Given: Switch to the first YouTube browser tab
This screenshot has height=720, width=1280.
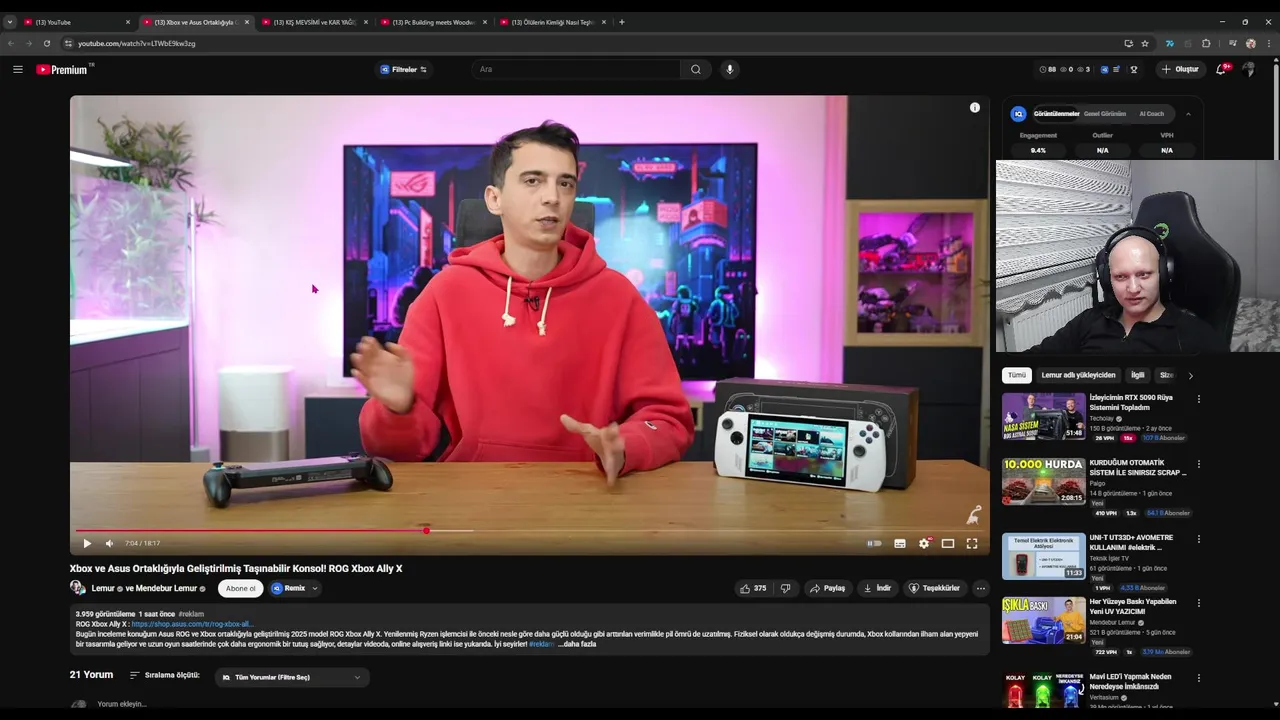Looking at the screenshot, I should [x=75, y=22].
